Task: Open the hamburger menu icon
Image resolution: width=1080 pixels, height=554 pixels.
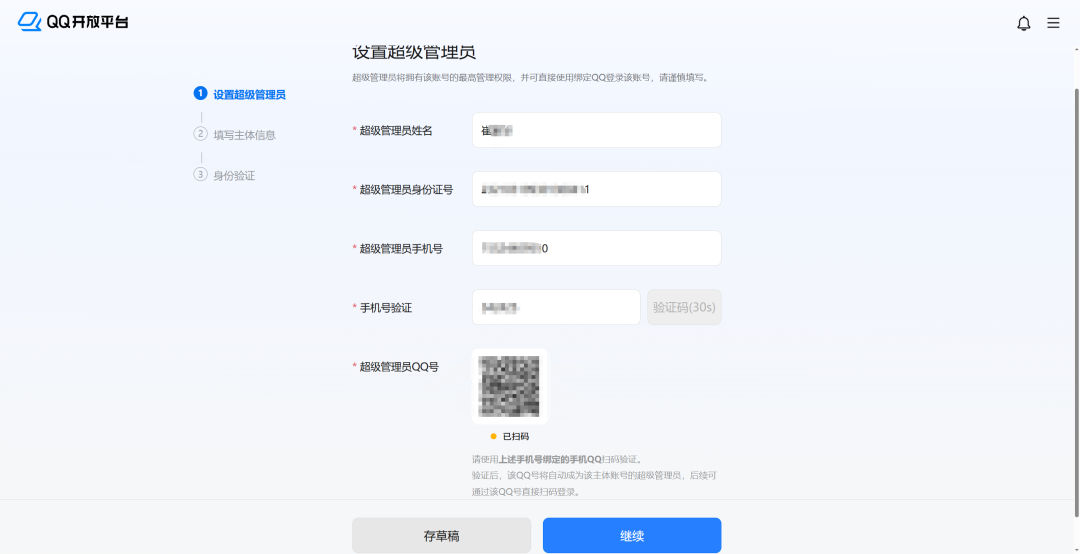Action: coord(1053,23)
